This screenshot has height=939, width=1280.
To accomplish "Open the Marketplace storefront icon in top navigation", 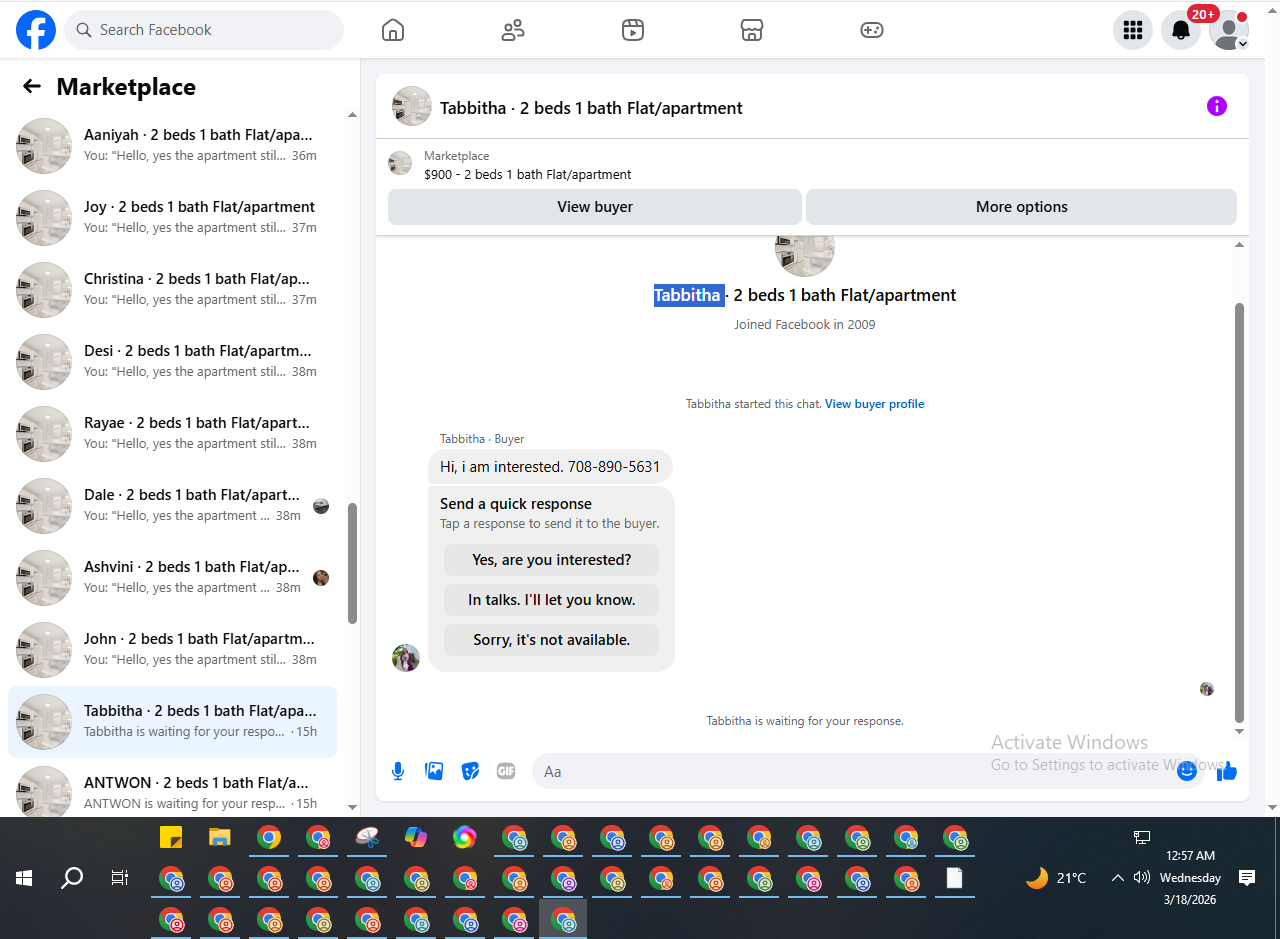I will (752, 30).
